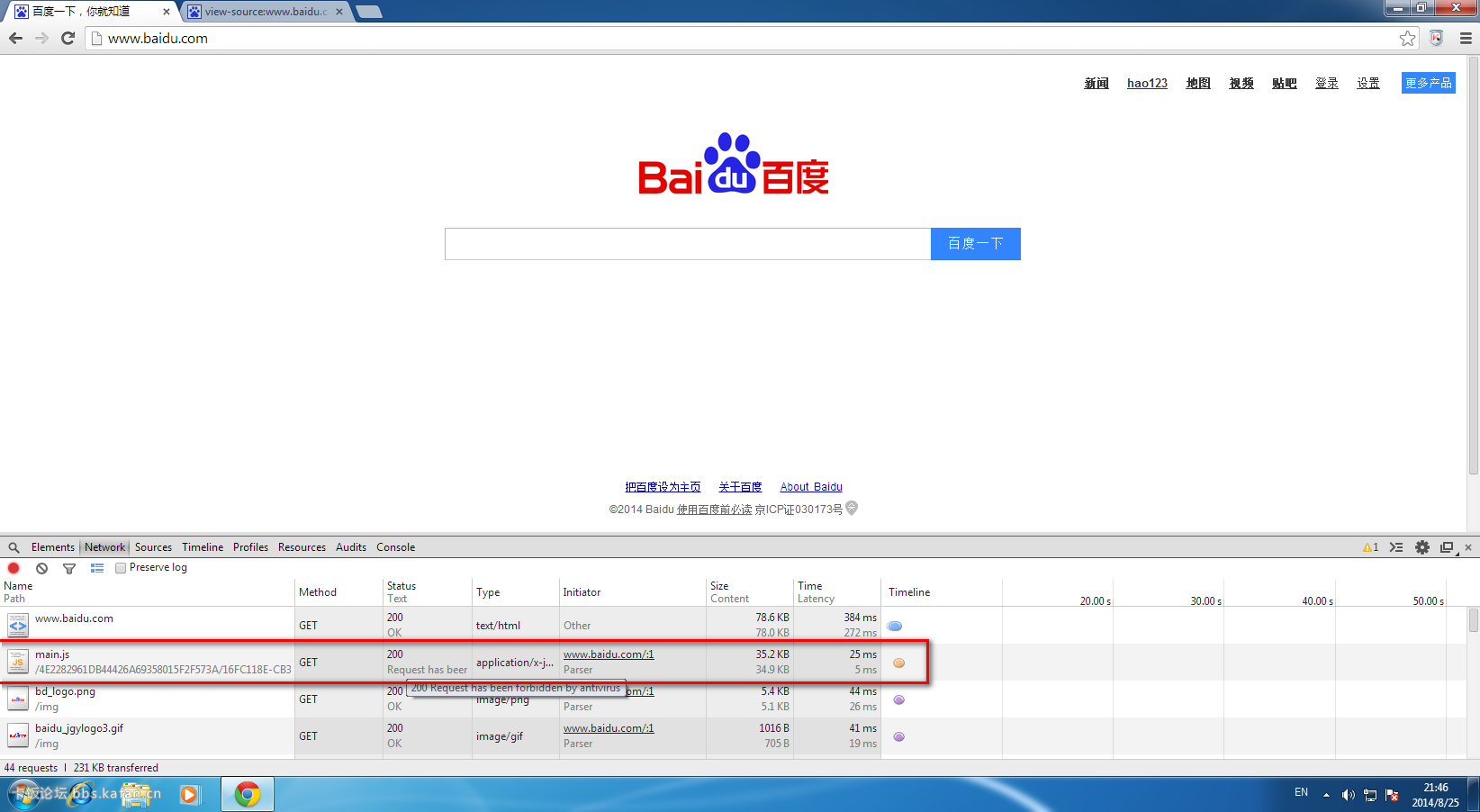This screenshot has width=1480, height=812.
Task: Switch to the Sources panel
Action: [x=153, y=547]
